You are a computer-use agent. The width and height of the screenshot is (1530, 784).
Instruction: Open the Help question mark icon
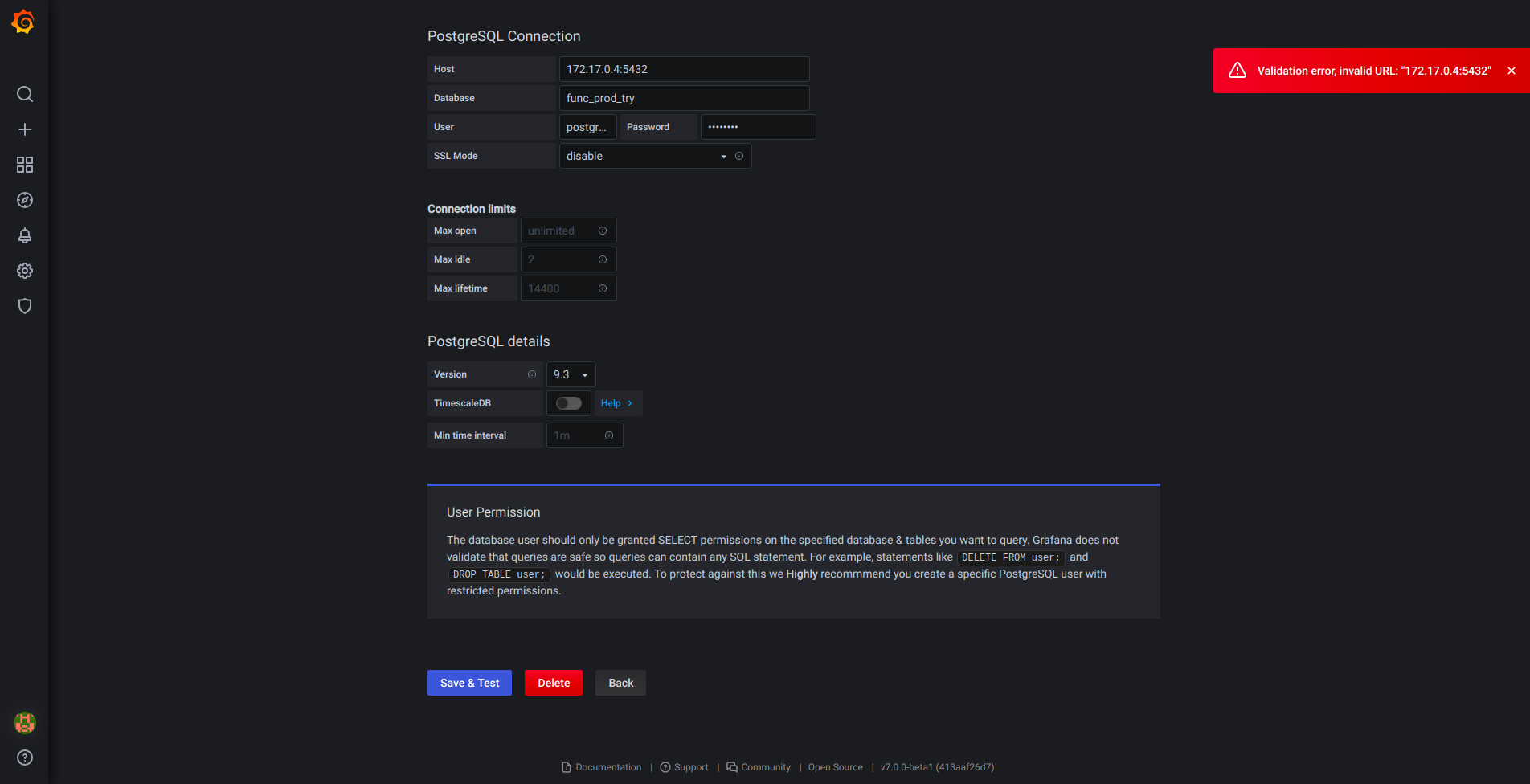tap(25, 757)
